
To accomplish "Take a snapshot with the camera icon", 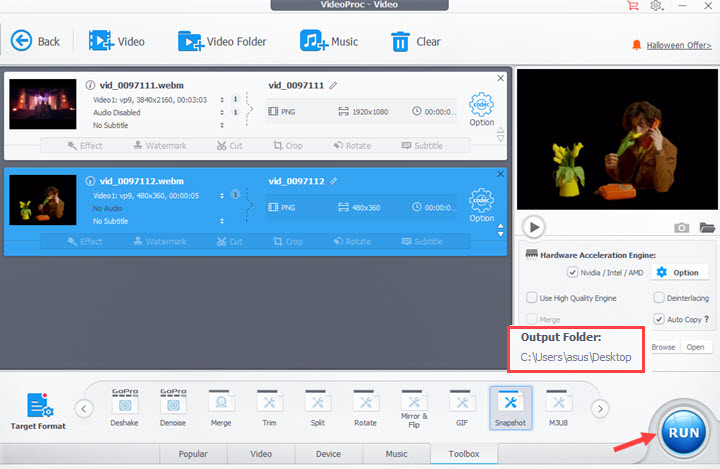I will [x=681, y=227].
